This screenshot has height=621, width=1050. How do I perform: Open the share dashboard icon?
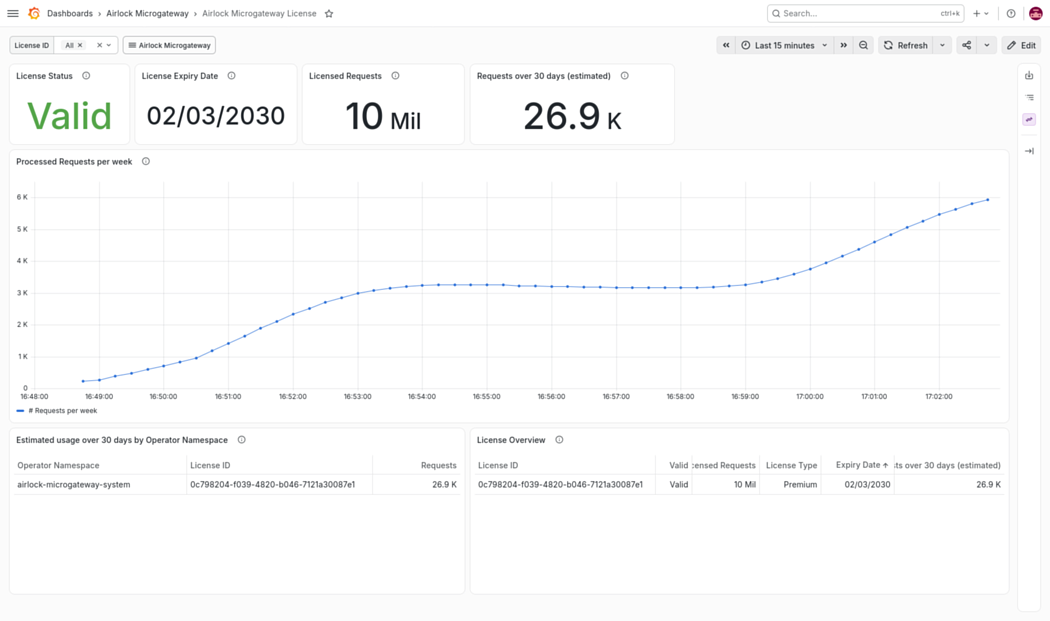coord(966,46)
